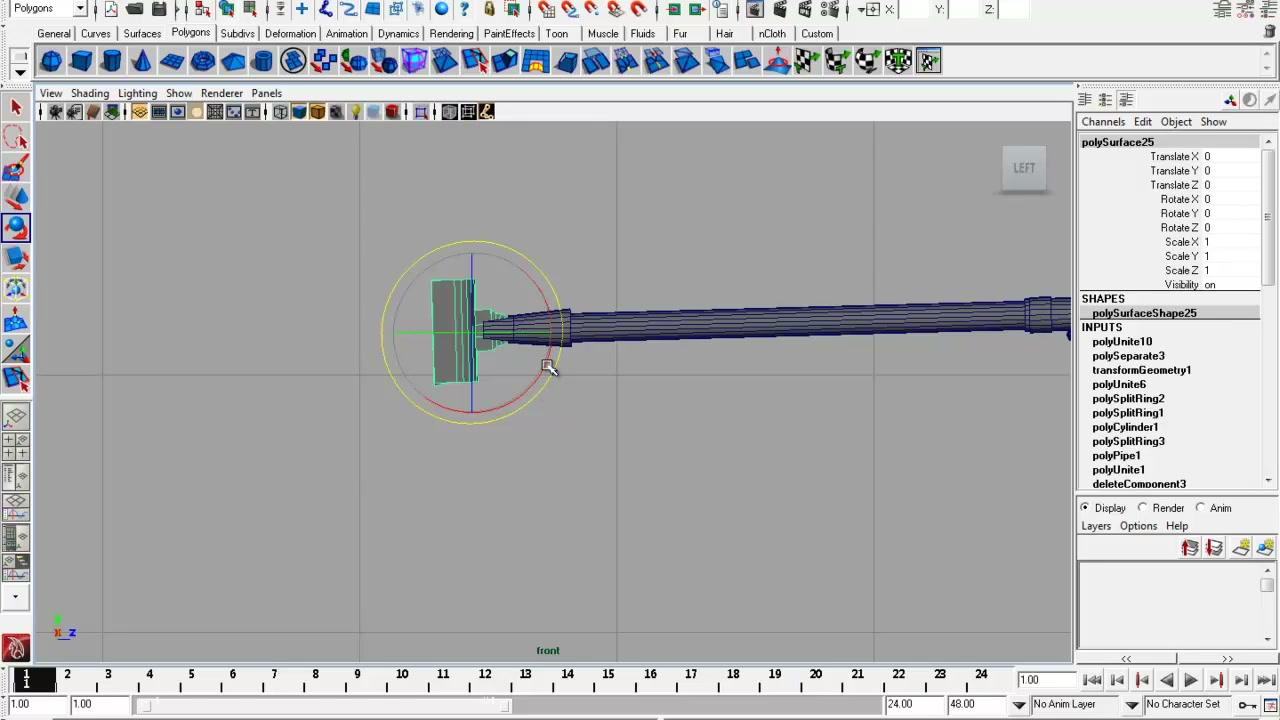
Task: Activate the Move tool in toolbox
Action: [x=16, y=198]
